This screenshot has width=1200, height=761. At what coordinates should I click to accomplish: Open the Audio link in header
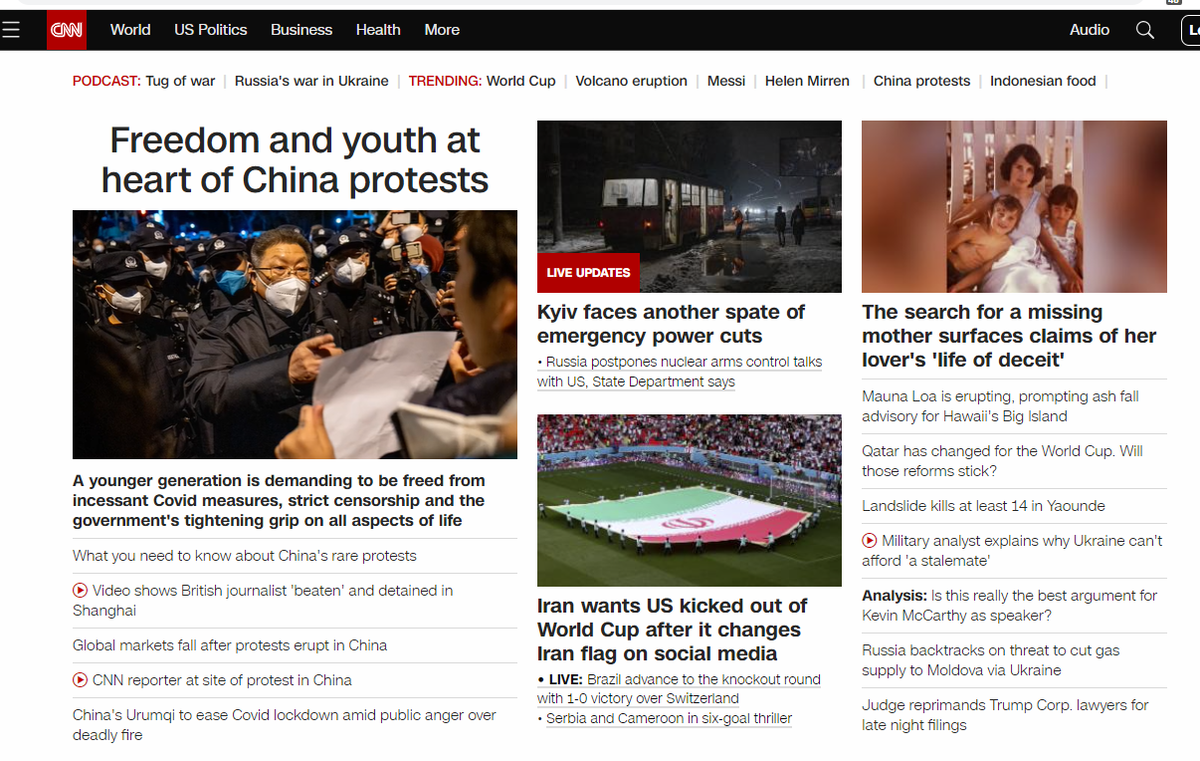1089,30
